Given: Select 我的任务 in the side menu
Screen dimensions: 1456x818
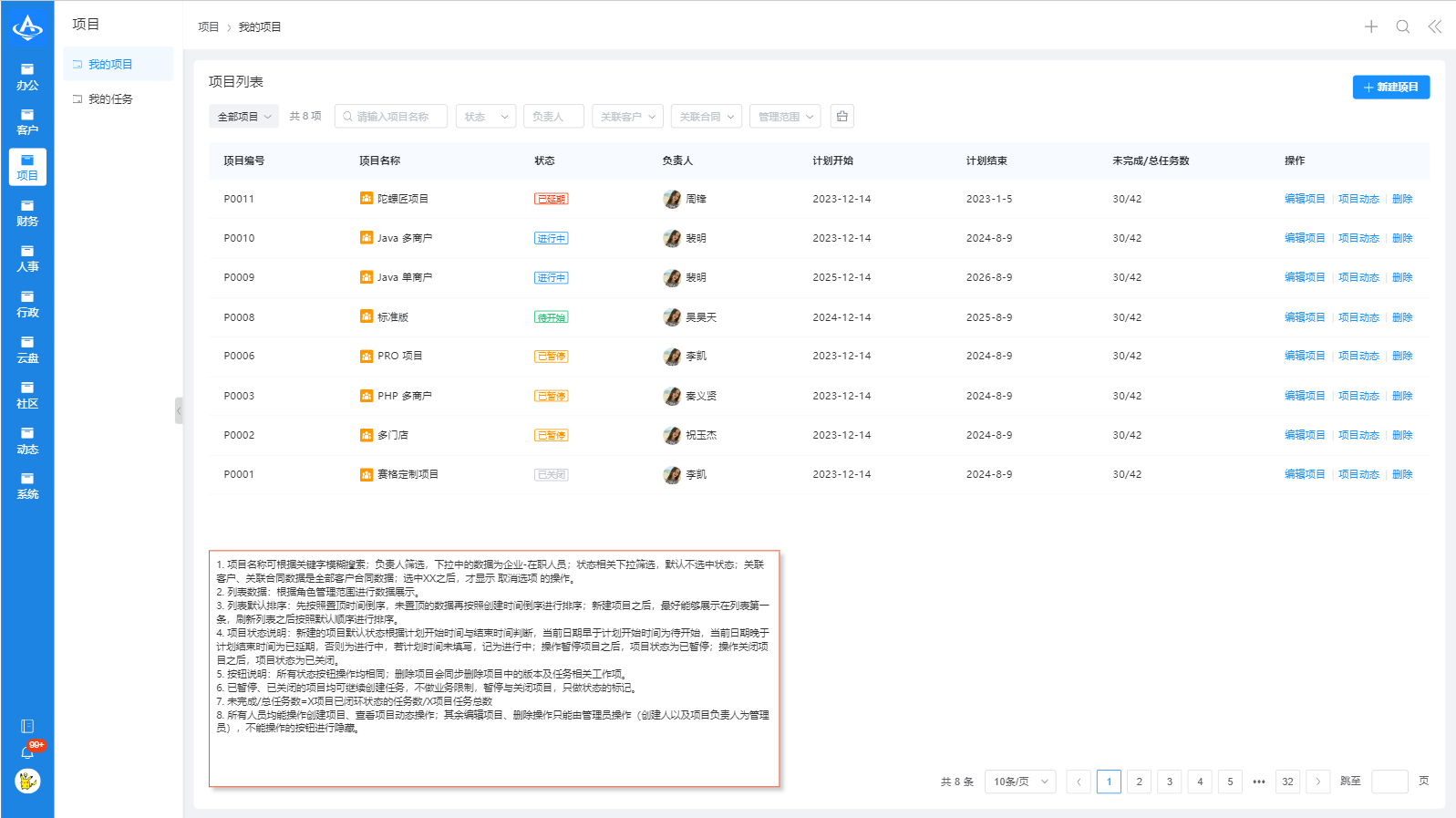Looking at the screenshot, I should [x=119, y=98].
